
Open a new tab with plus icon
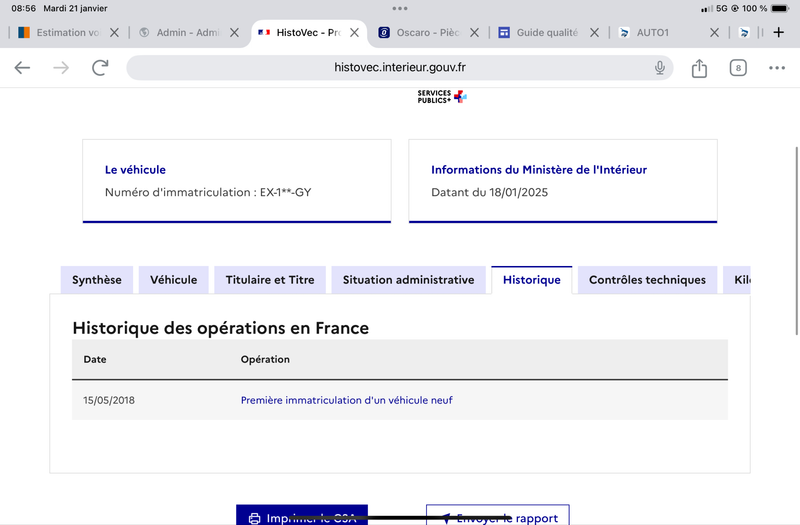coord(779,33)
